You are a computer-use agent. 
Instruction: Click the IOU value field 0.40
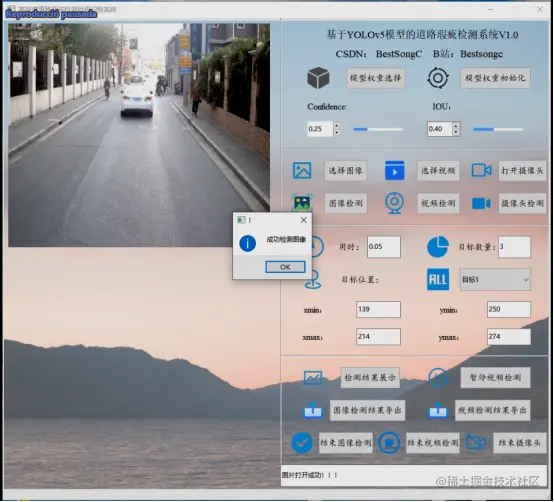coord(440,129)
